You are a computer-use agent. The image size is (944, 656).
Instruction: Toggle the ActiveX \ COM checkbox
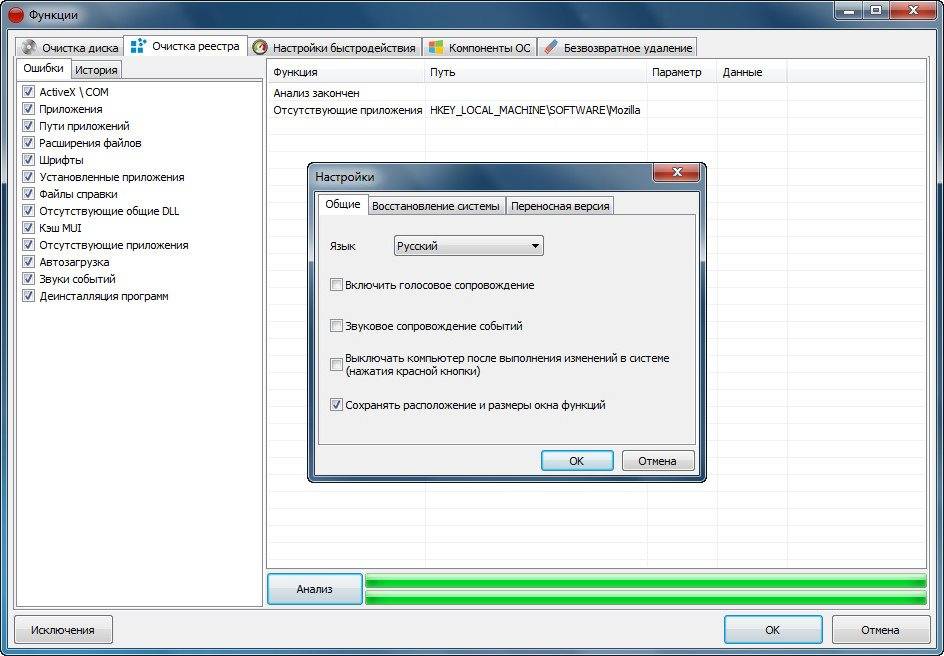28,91
